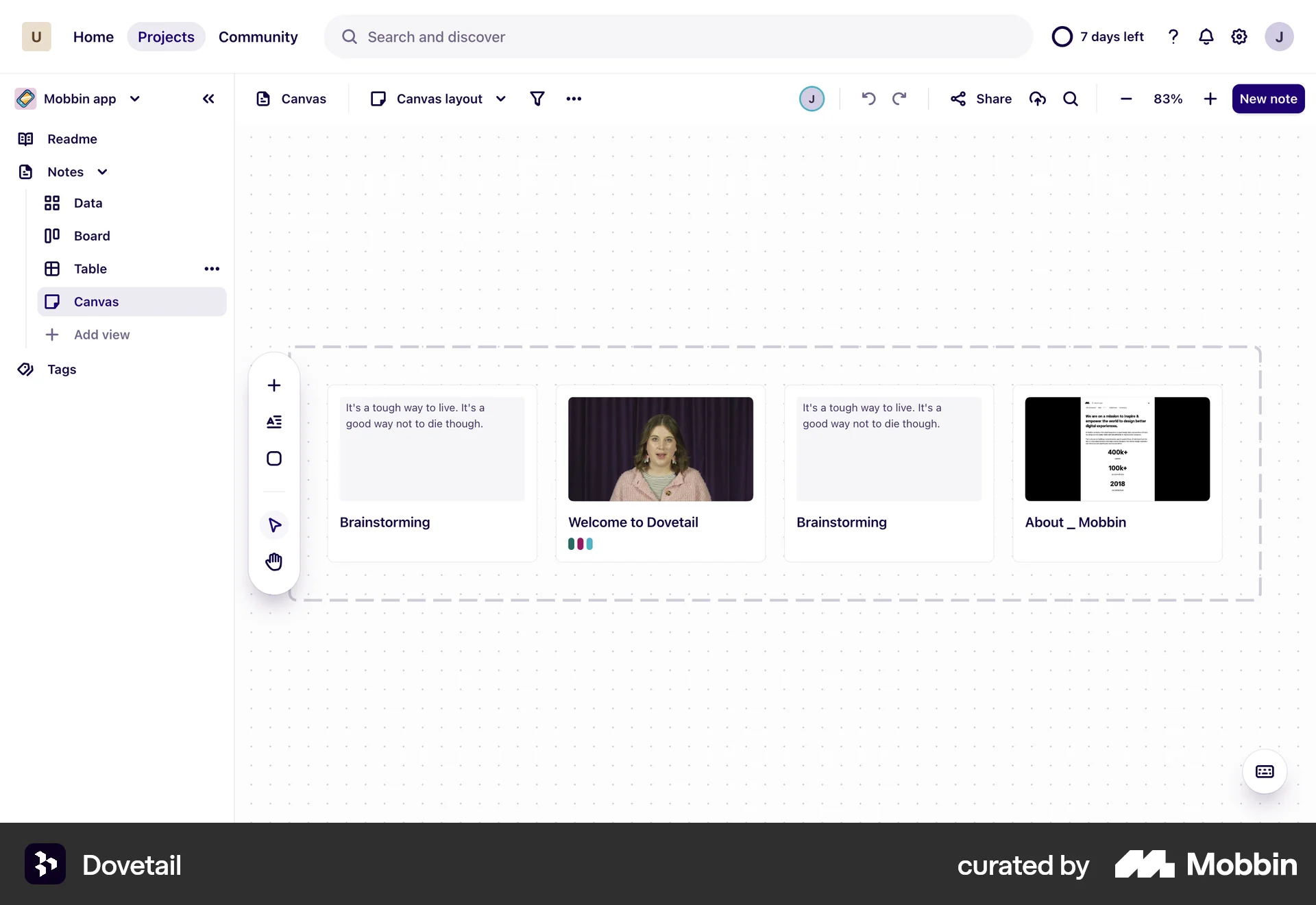Add a shape with rectangle tool
This screenshot has width=1316, height=905.
pos(274,459)
